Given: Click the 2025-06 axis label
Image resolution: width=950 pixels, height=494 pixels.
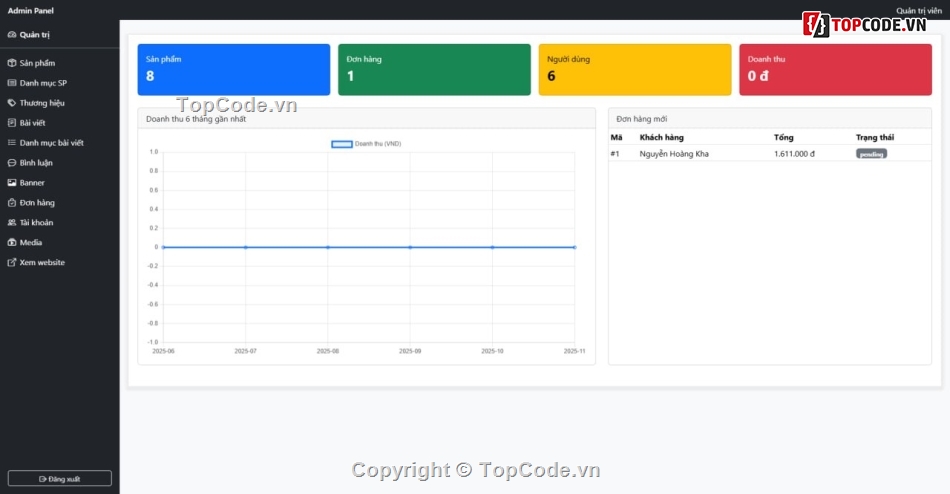Looking at the screenshot, I should coord(163,351).
